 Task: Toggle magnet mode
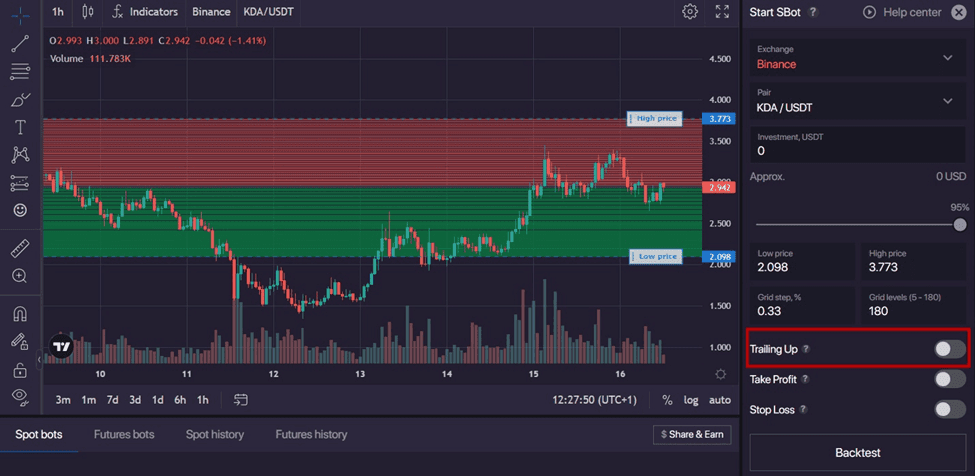click(x=20, y=314)
